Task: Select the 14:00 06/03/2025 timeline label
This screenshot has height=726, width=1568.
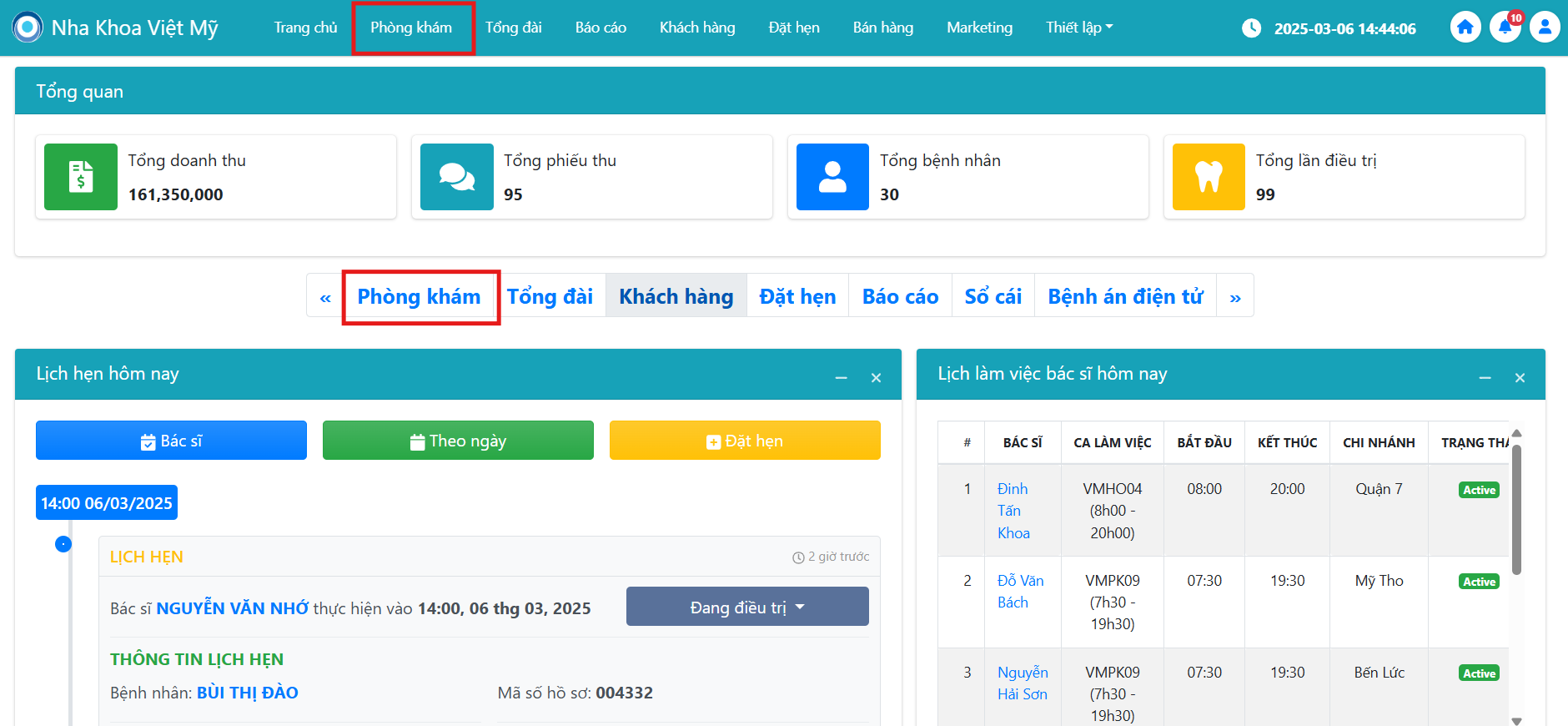Action: click(107, 503)
